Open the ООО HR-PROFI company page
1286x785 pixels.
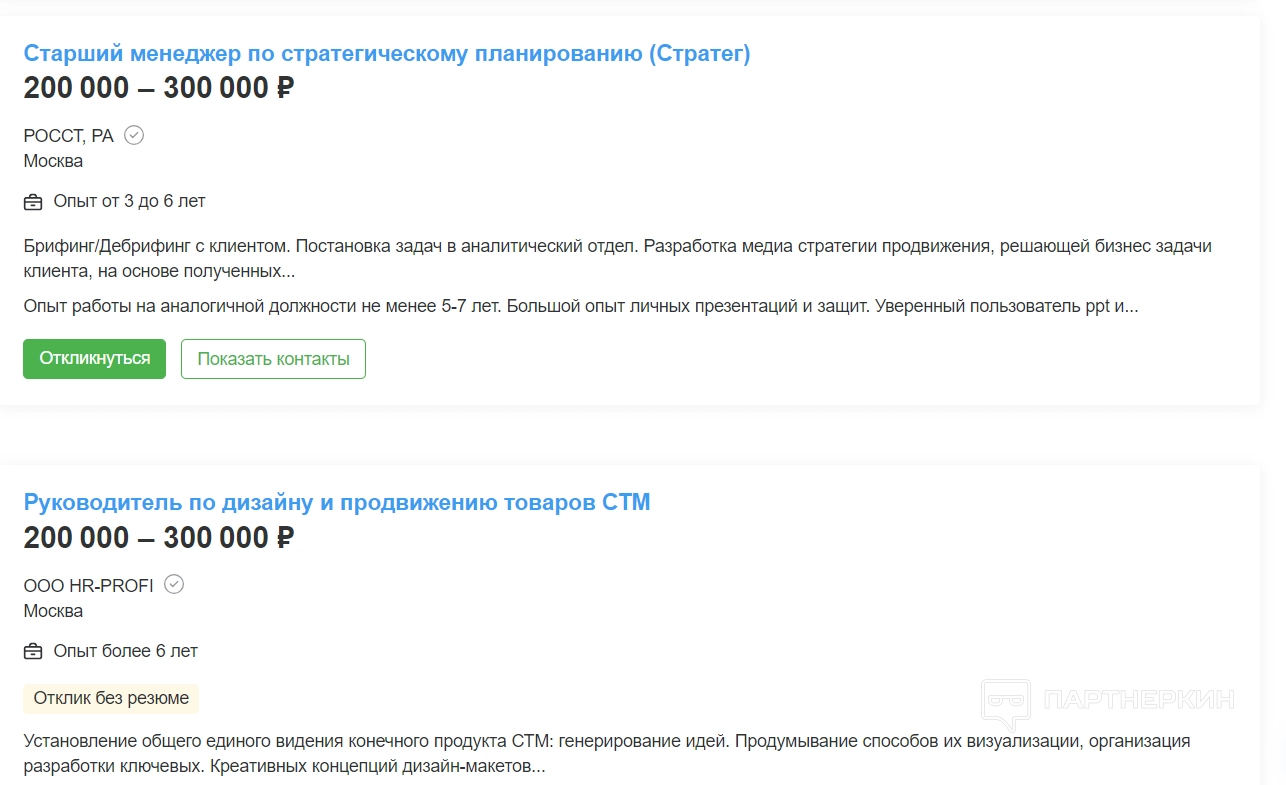click(x=89, y=586)
